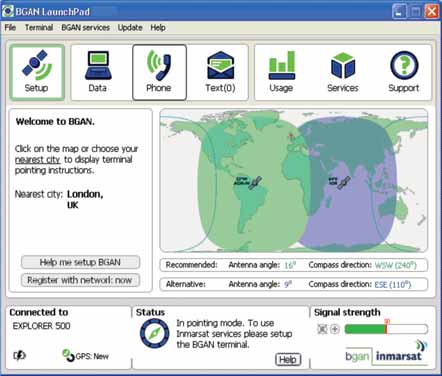Click the GPS status icon

[x=68, y=355]
